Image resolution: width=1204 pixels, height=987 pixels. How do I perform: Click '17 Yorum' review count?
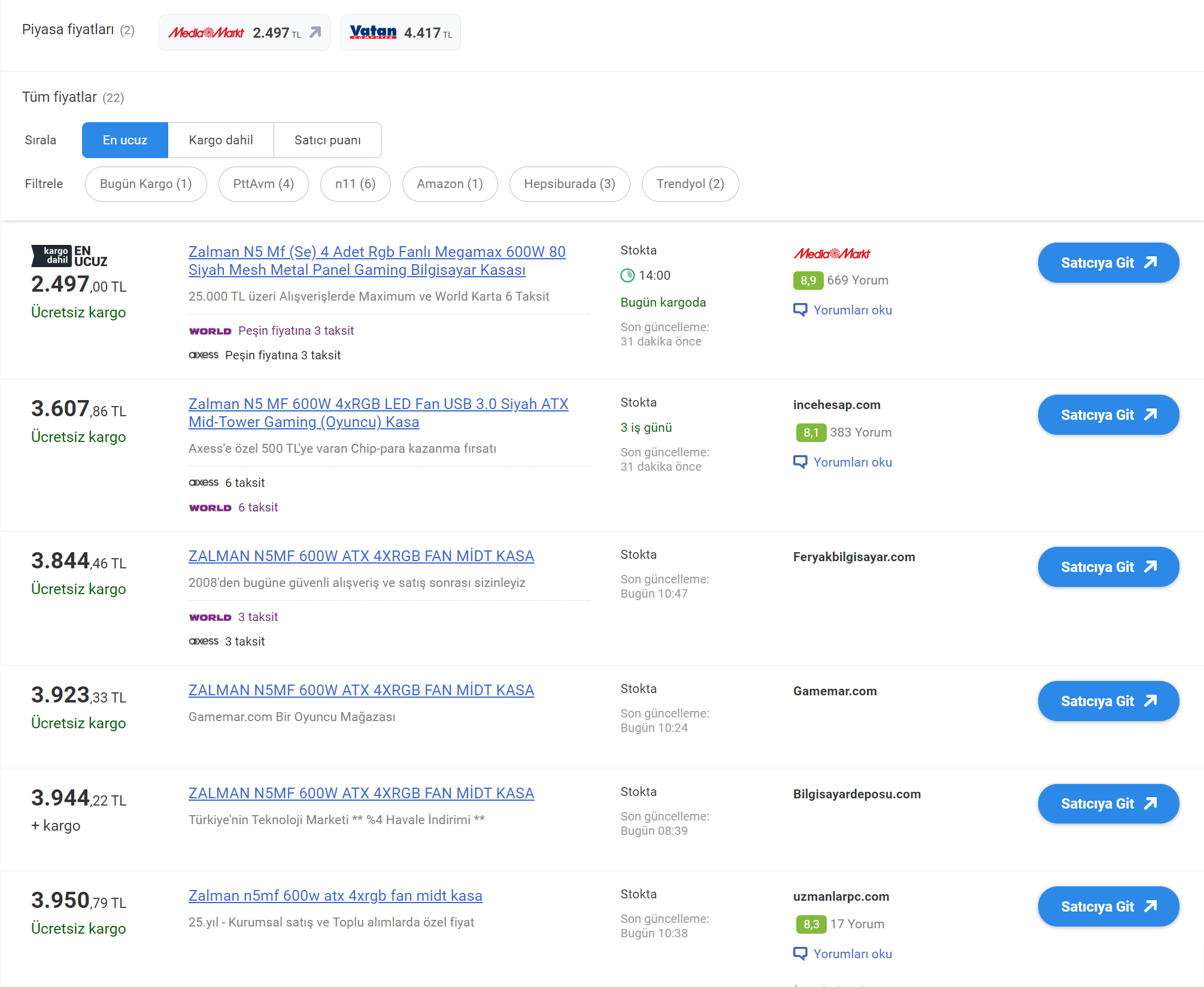point(857,924)
